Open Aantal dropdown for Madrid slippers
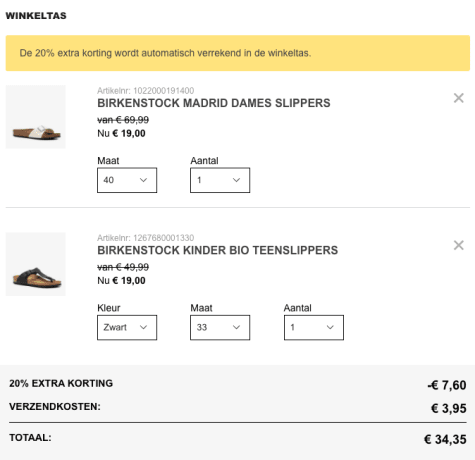The width and height of the screenshot is (475, 460). 220,180
